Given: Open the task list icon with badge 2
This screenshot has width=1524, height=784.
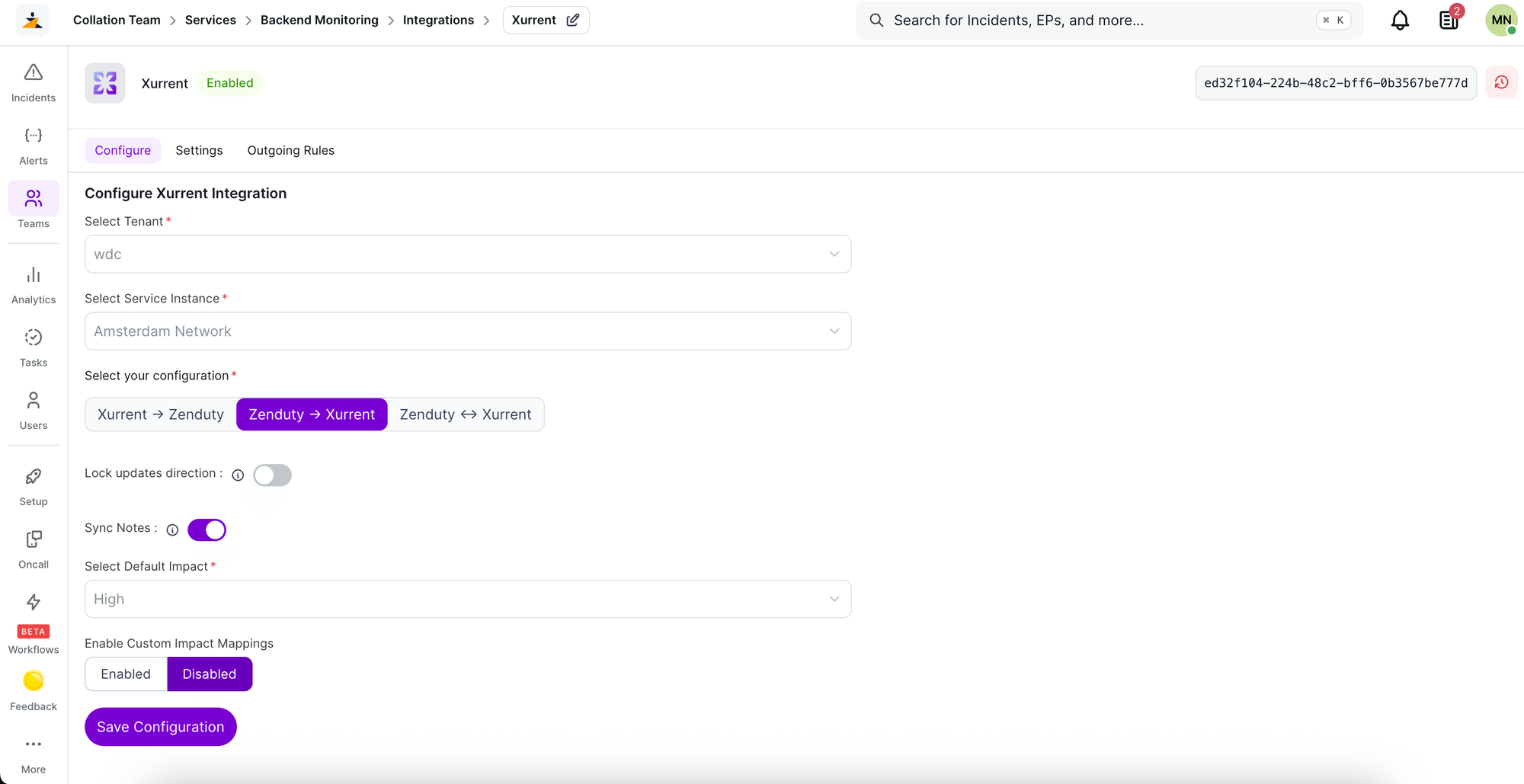Looking at the screenshot, I should pyautogui.click(x=1449, y=21).
